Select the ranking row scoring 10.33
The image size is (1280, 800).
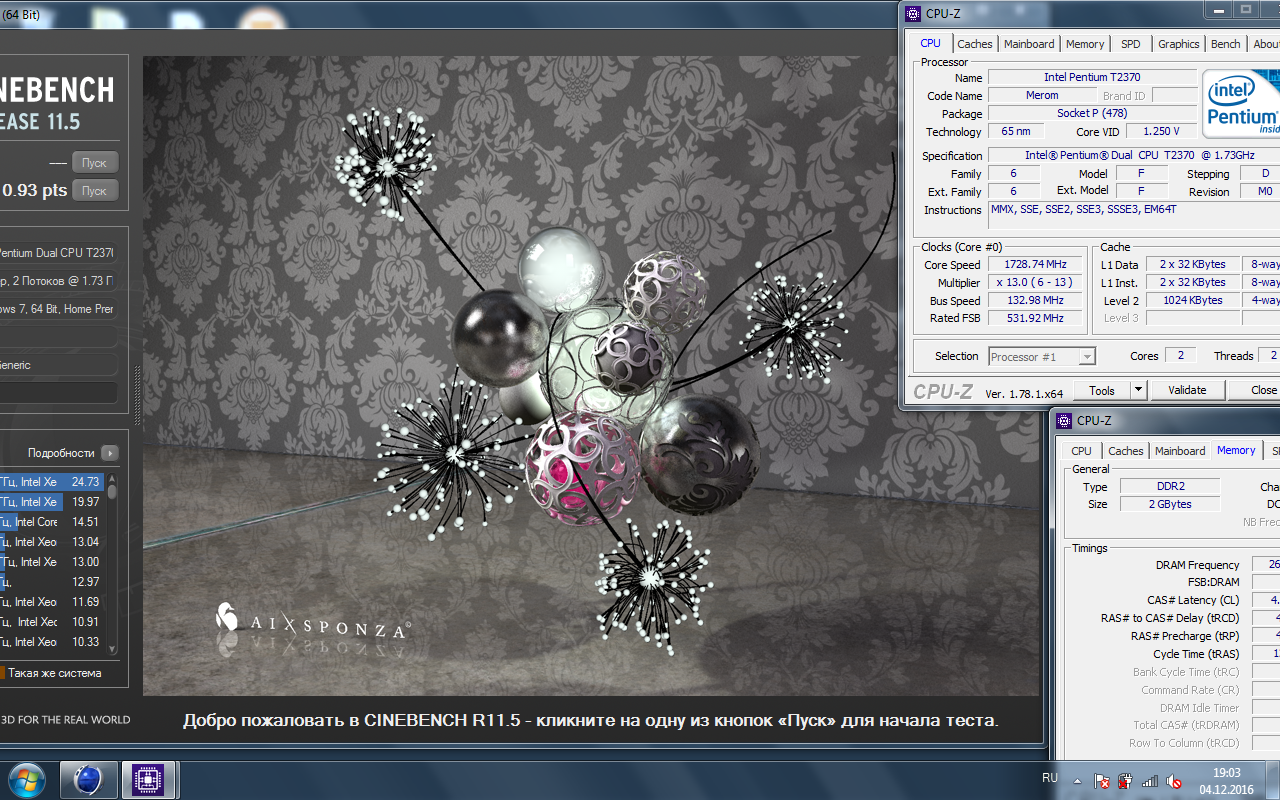pos(51,642)
